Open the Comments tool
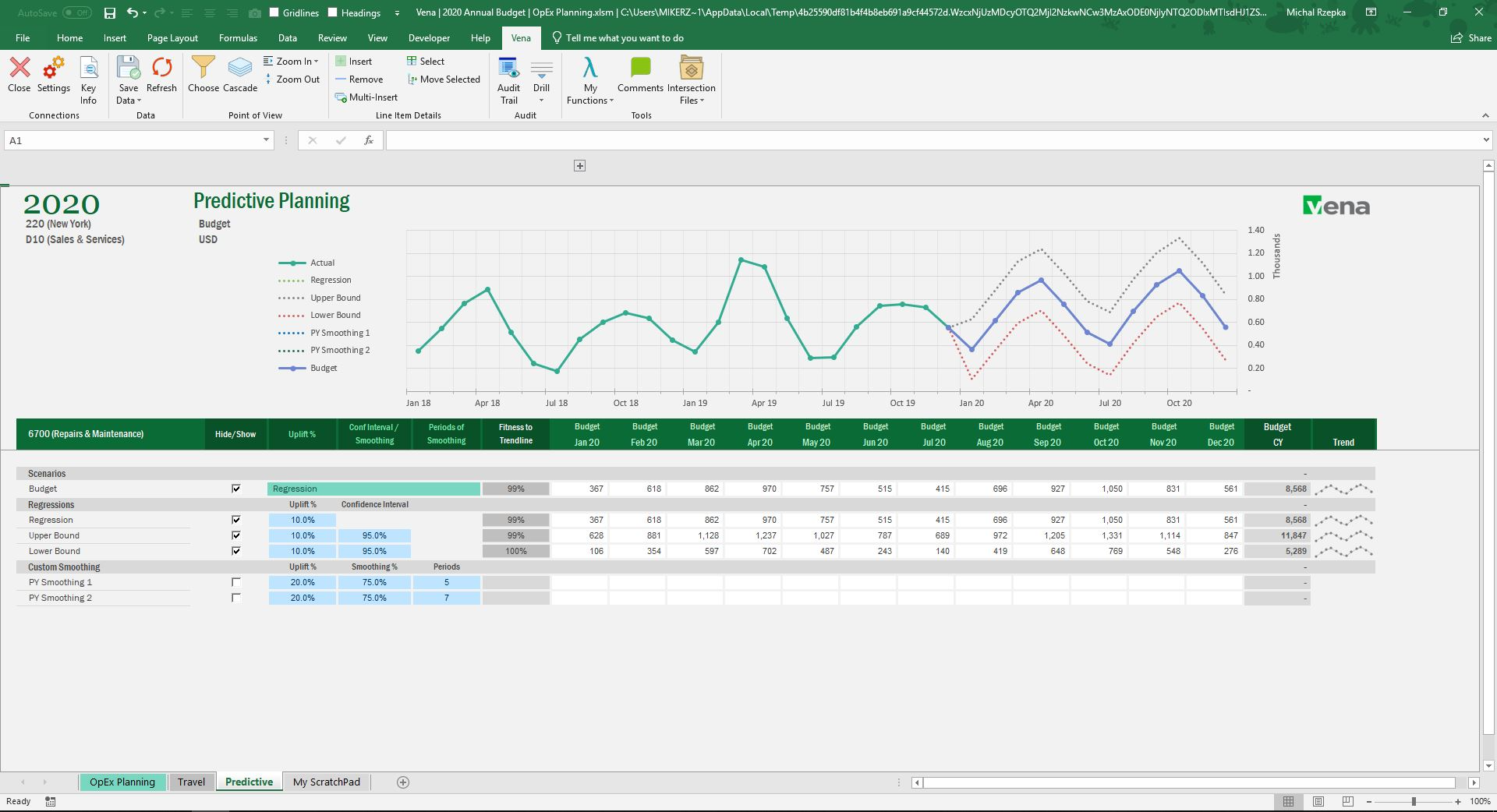 640,75
